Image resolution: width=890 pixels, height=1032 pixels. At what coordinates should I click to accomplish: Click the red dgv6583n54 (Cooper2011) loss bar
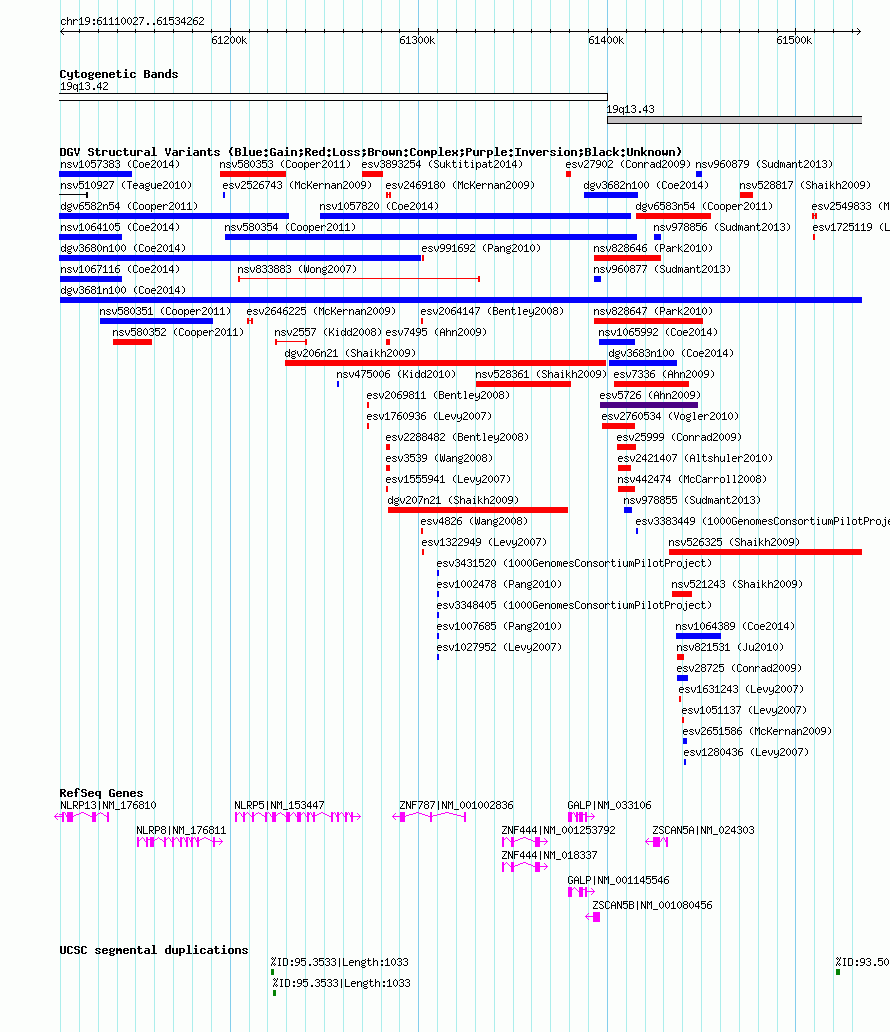[x=673, y=216]
